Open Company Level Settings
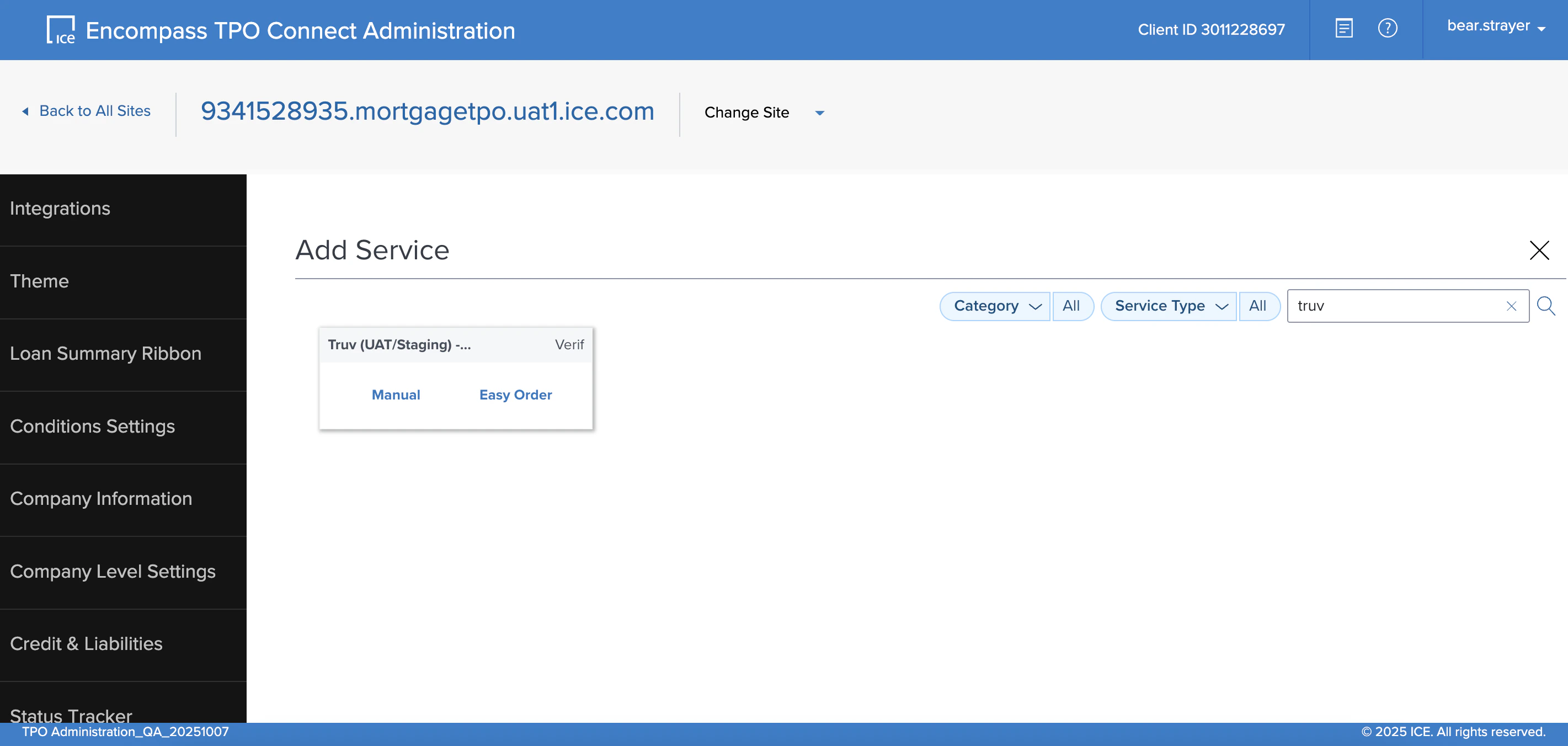This screenshot has height=746, width=1568. tap(113, 571)
